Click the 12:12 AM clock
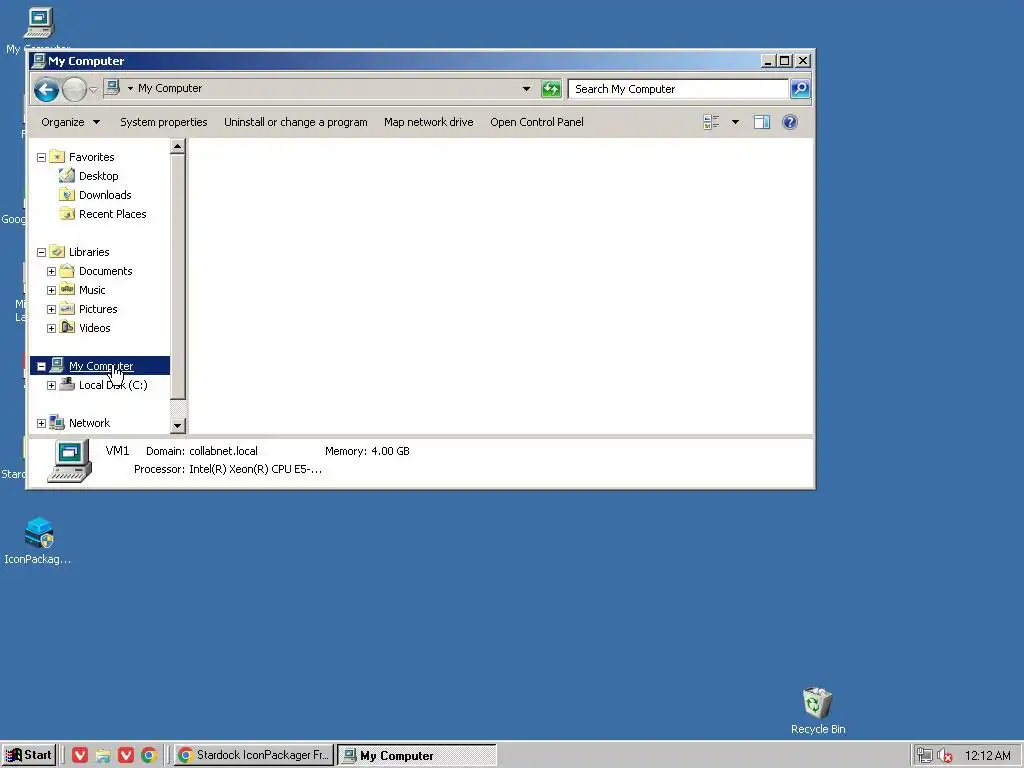 click(987, 756)
